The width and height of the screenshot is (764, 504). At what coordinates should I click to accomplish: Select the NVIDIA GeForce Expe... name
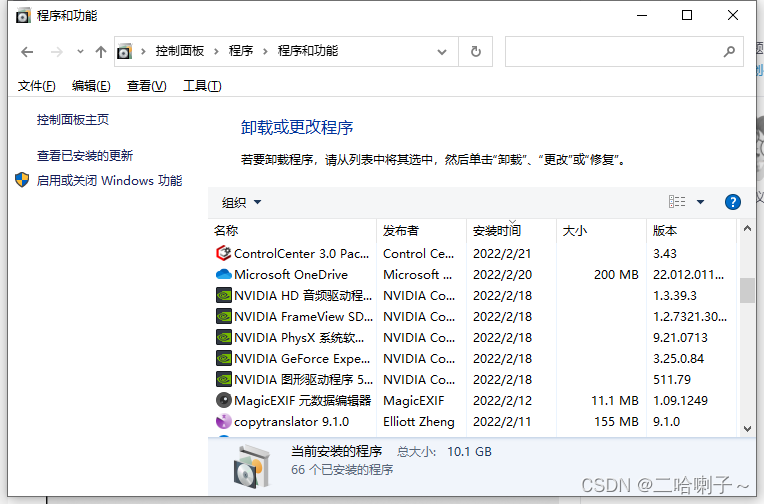(x=302, y=358)
